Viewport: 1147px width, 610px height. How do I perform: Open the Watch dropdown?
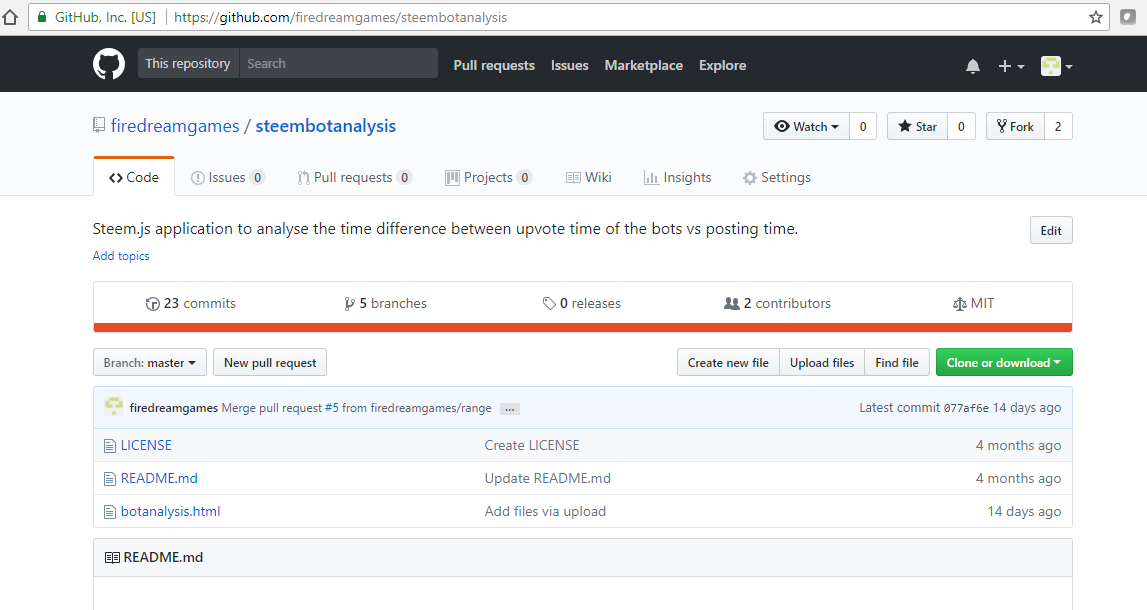[x=806, y=127]
